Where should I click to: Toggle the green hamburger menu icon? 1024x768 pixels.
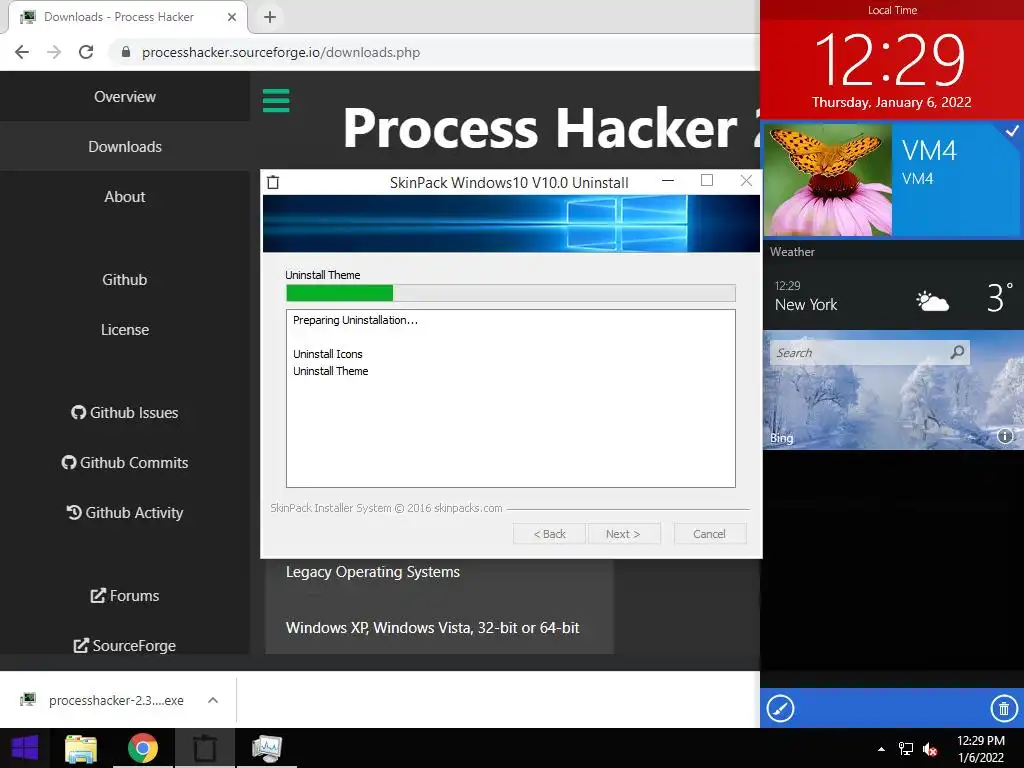click(276, 101)
